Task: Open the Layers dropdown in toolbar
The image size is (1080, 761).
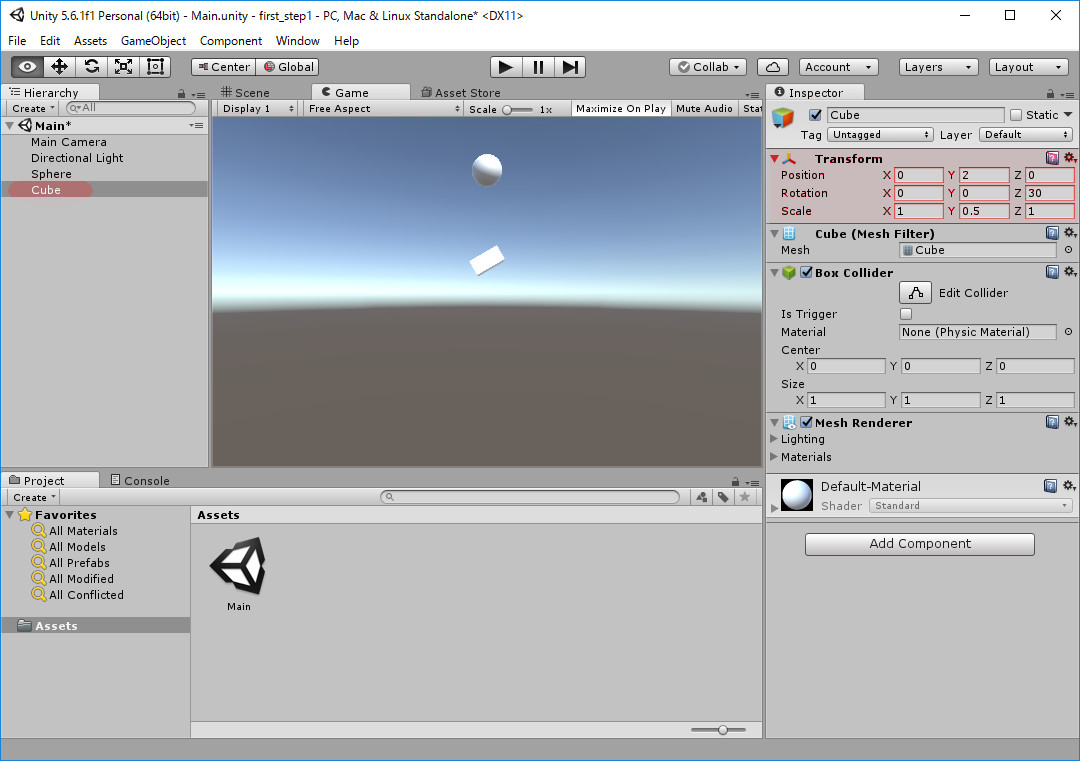Action: coord(938,67)
